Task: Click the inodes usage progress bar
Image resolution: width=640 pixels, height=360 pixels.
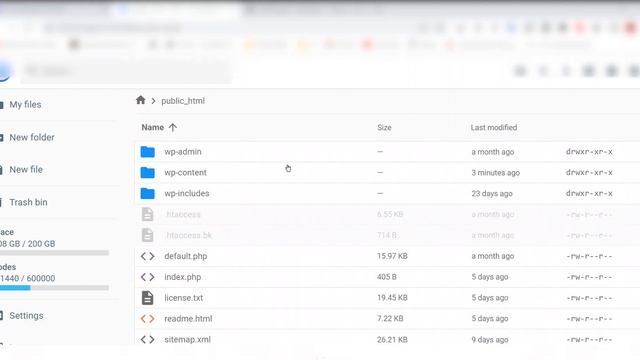Action: tap(54, 288)
